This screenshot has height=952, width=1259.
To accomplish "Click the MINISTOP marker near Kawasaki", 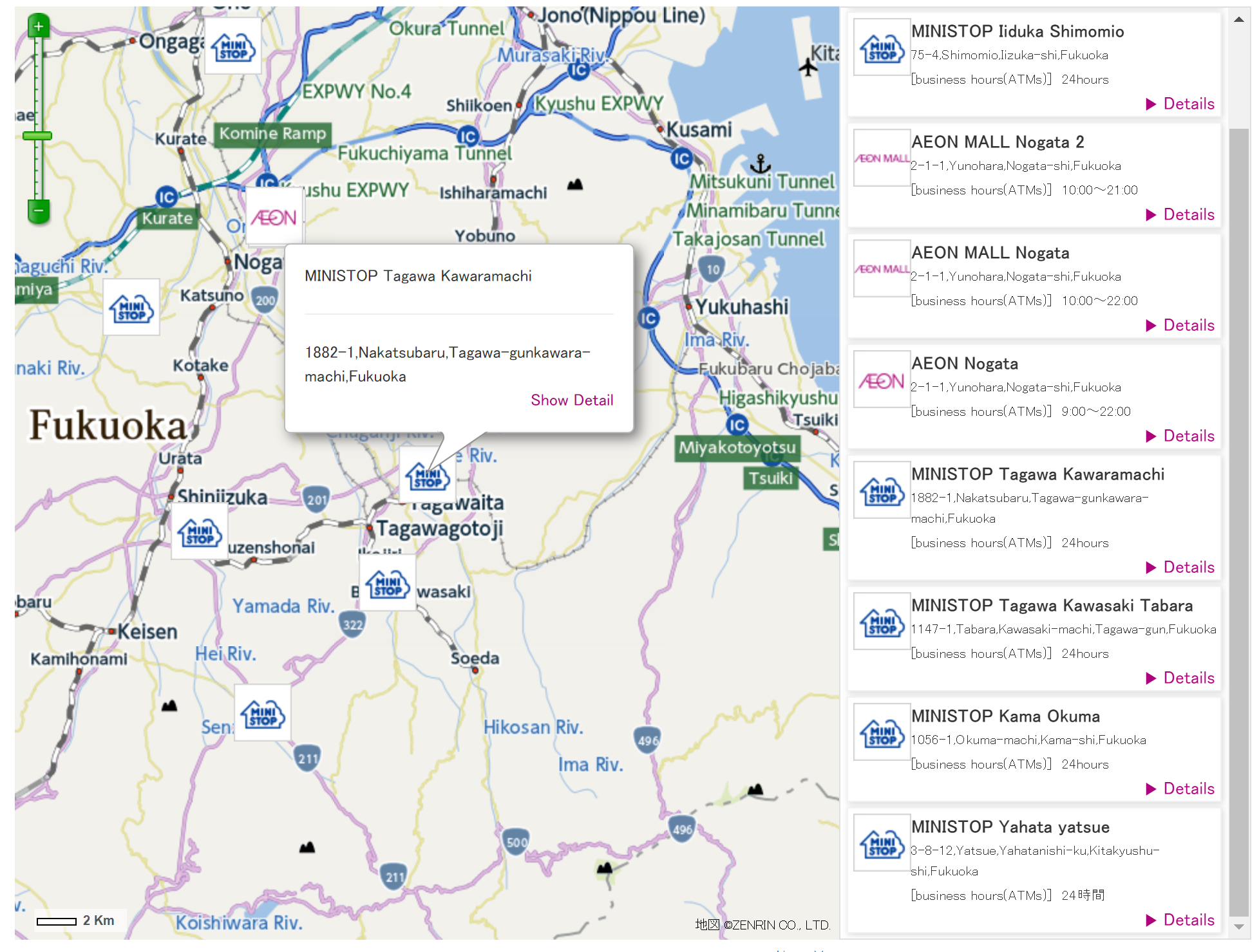I will [x=387, y=582].
